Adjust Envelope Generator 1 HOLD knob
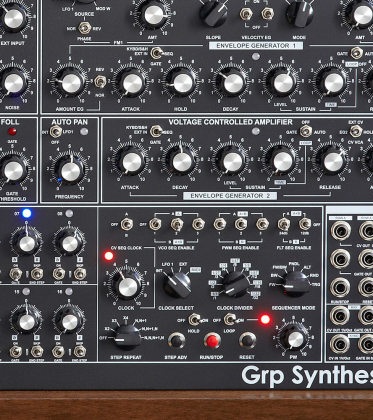This screenshot has width=373, height=420. click(x=183, y=83)
